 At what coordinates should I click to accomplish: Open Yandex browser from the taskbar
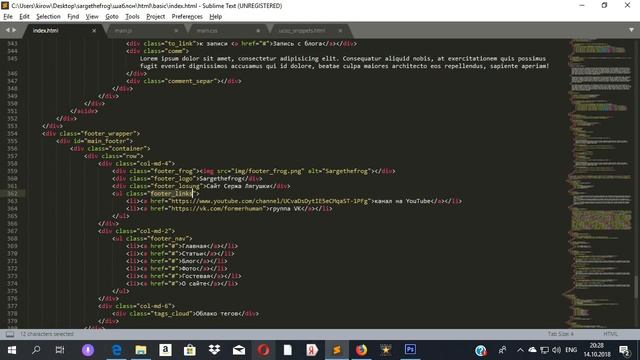click(x=312, y=350)
